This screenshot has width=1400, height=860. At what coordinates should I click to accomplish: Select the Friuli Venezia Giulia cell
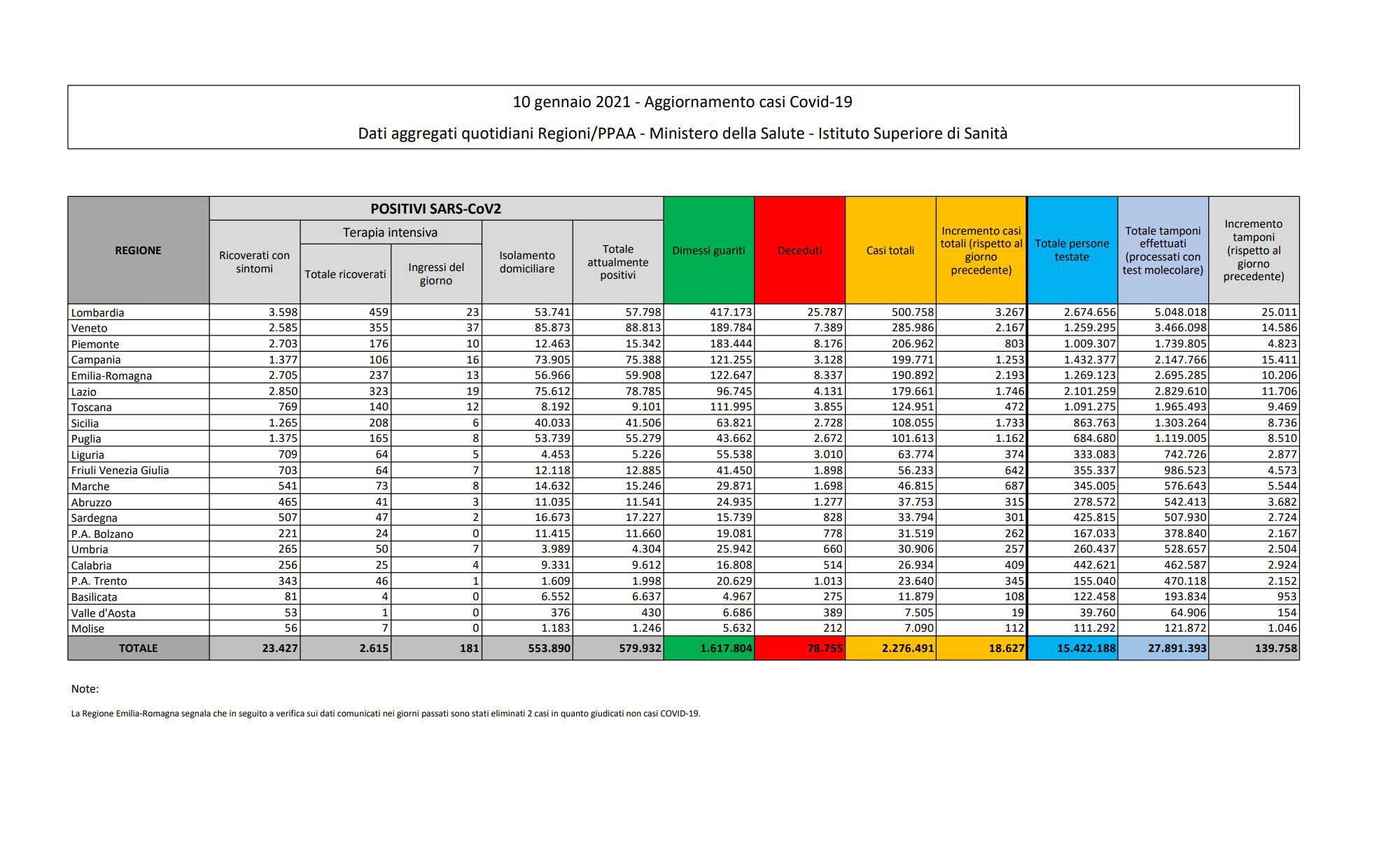(120, 470)
